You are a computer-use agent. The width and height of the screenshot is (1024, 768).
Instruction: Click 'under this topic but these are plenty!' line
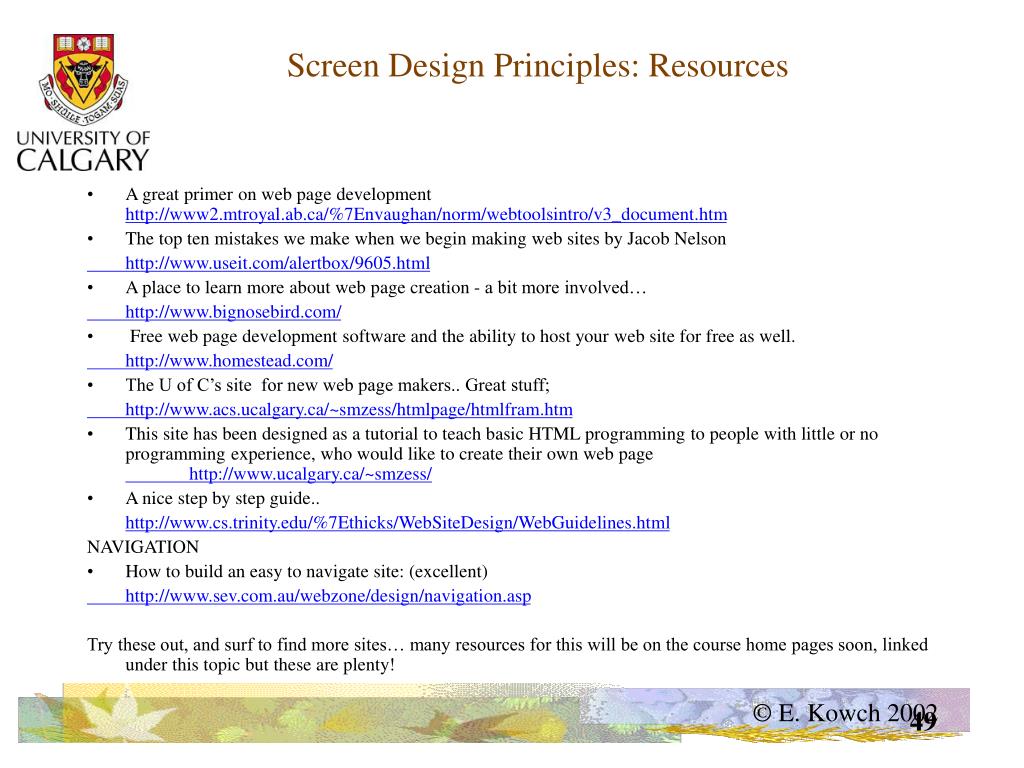[x=260, y=665]
